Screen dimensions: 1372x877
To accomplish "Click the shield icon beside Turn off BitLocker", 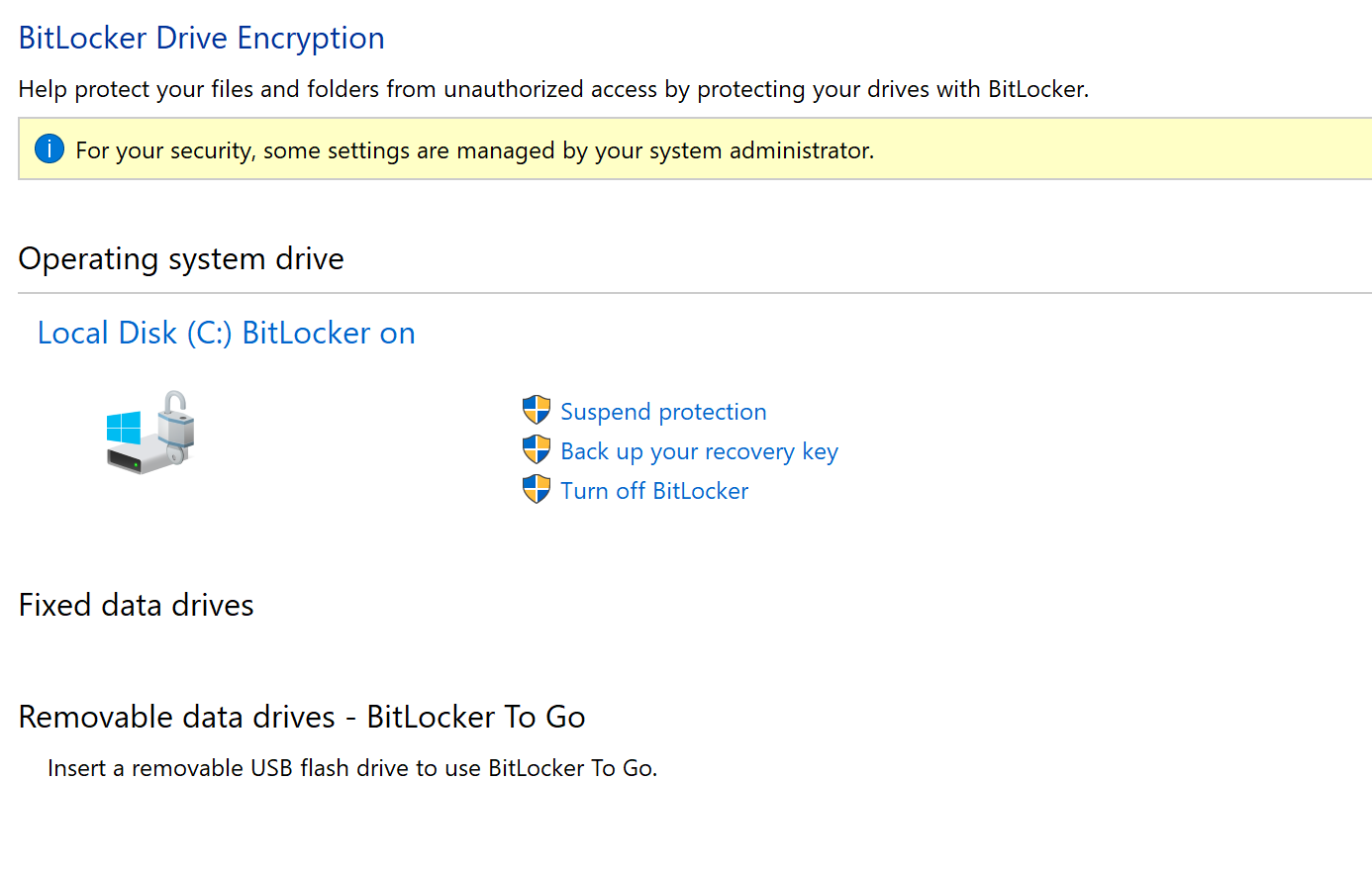I will (x=537, y=490).
